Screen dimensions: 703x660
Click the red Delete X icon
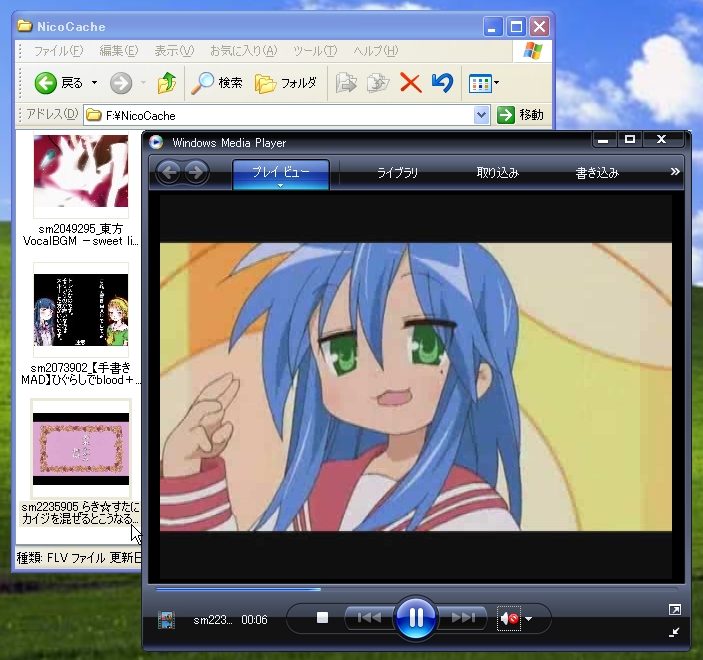tap(411, 83)
